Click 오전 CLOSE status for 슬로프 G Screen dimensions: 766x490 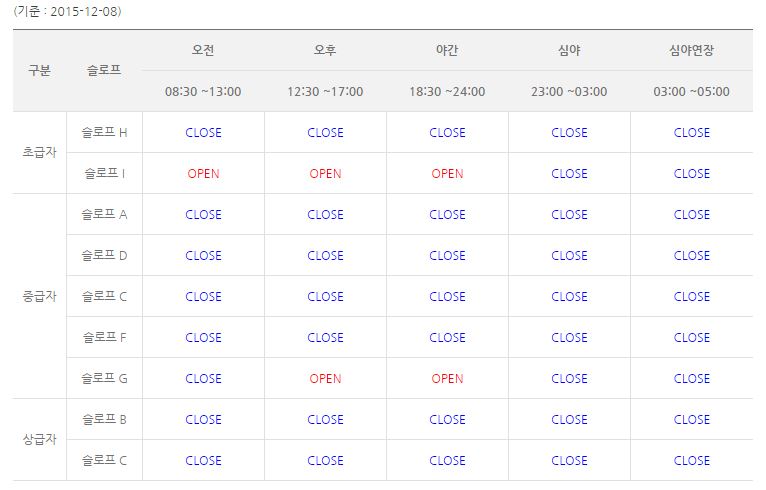(203, 378)
